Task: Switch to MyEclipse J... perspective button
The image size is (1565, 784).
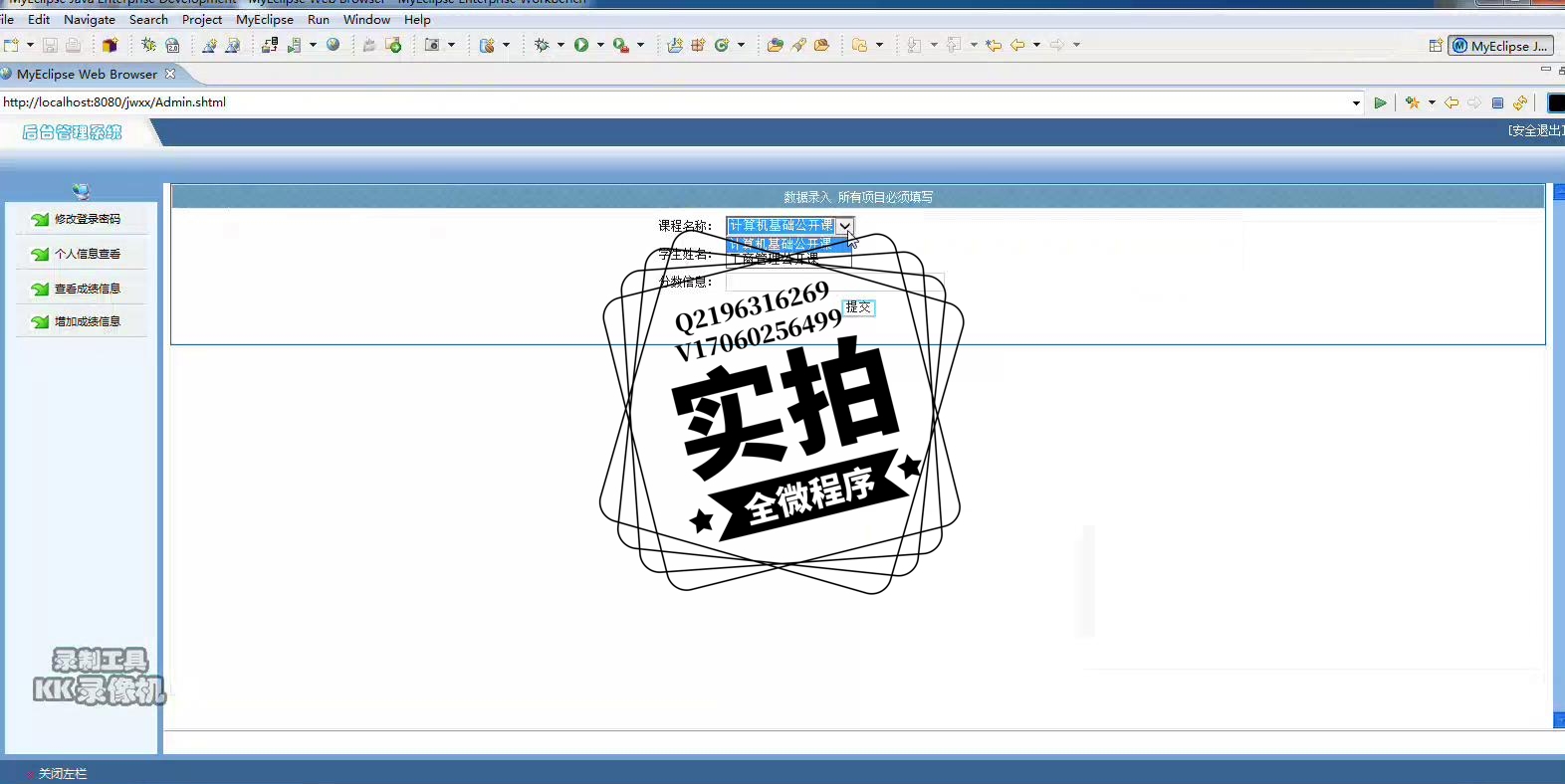Action: 1501,46
